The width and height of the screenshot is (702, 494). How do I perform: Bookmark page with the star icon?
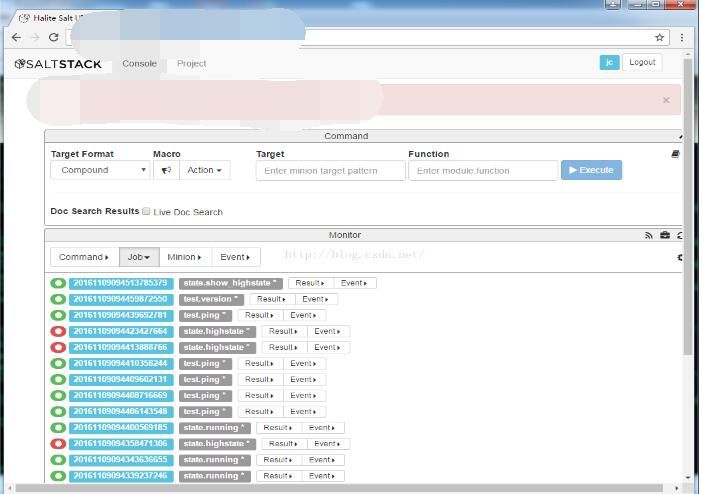point(660,37)
